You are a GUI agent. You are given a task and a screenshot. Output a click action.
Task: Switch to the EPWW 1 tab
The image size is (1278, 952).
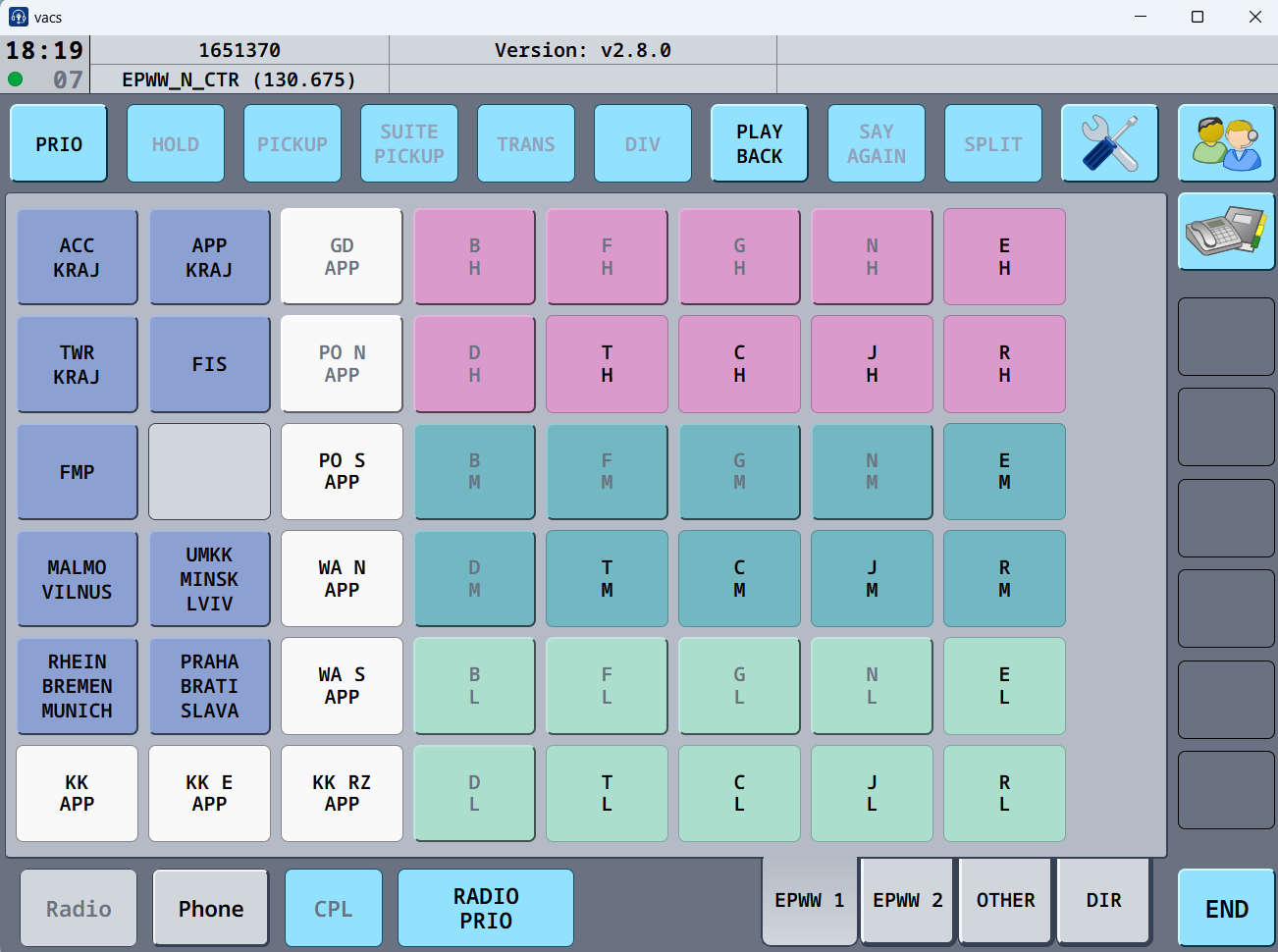(x=810, y=900)
